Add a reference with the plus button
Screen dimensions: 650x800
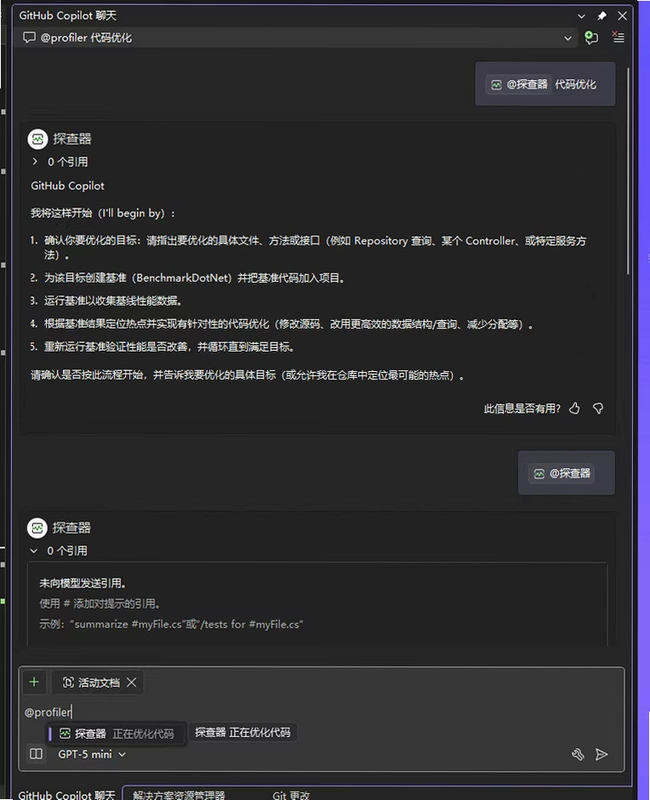point(34,682)
